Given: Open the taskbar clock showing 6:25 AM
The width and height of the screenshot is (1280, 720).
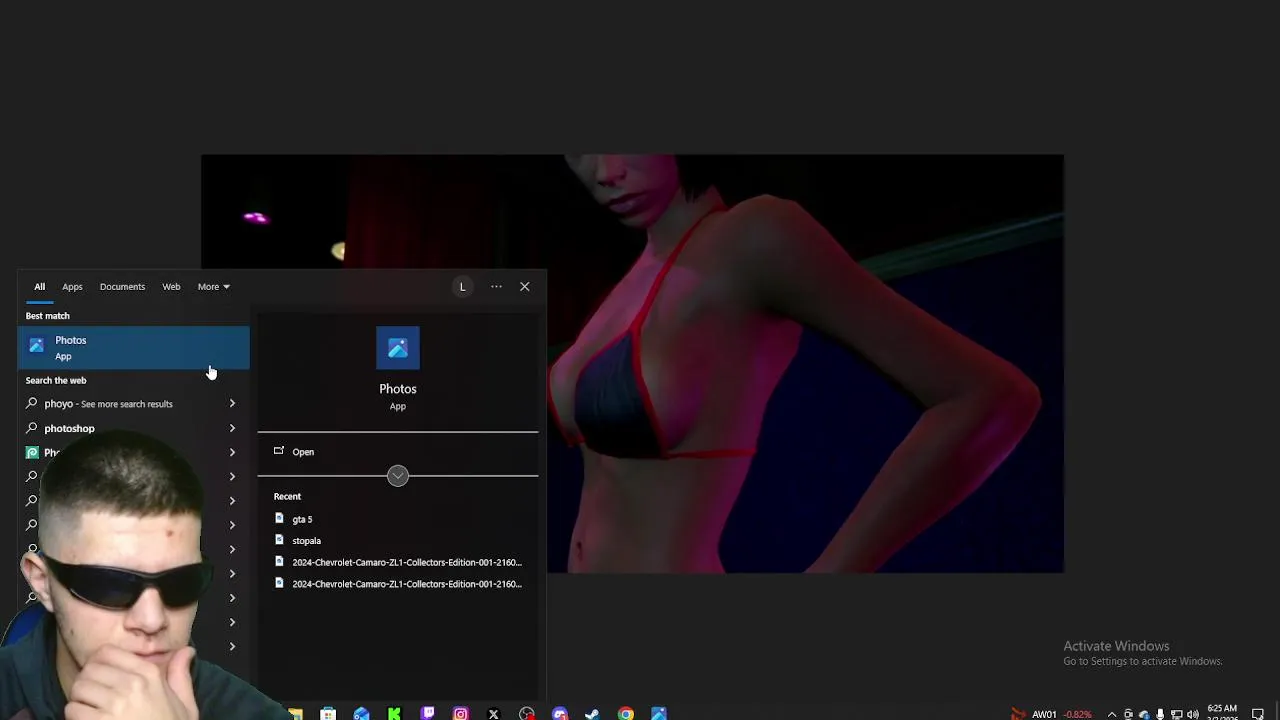Looking at the screenshot, I should coord(1222,713).
